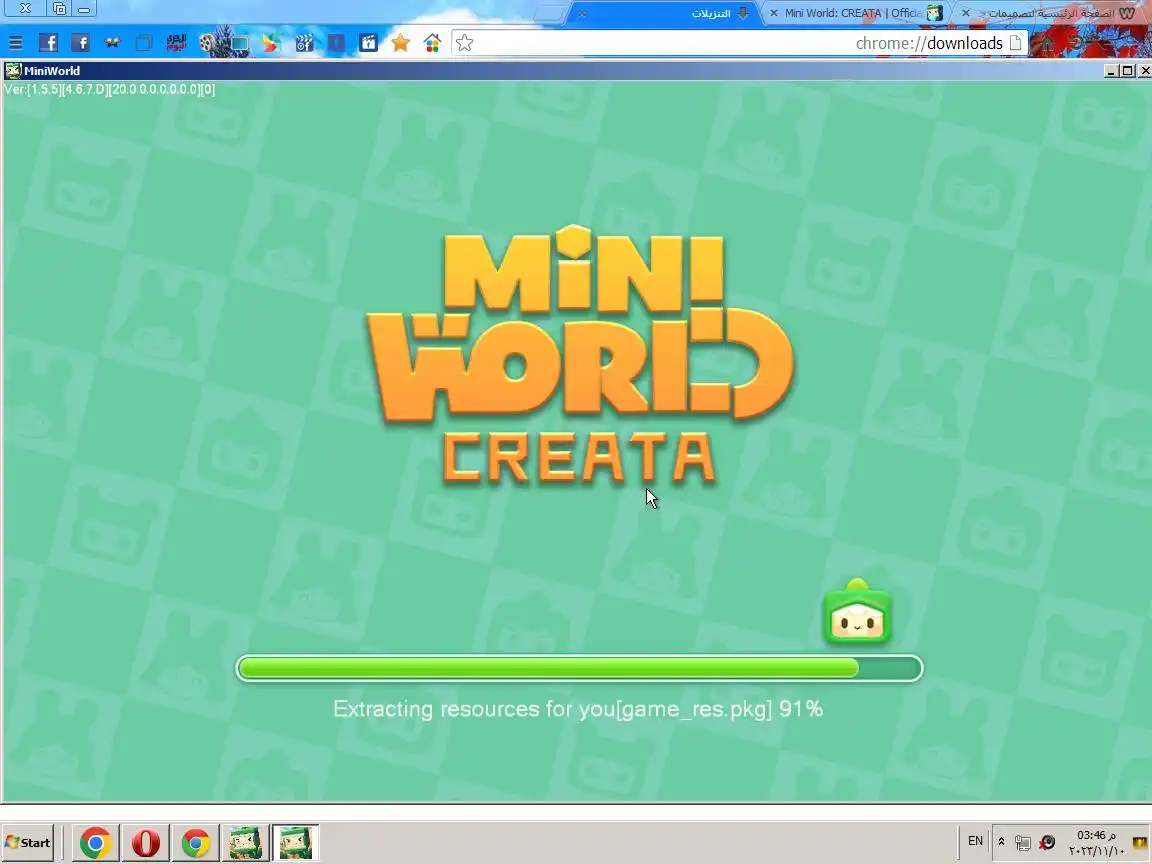Screen dimensions: 1152x864
Task: Open the clapperboard 'of' bookmark
Action: click(304, 43)
